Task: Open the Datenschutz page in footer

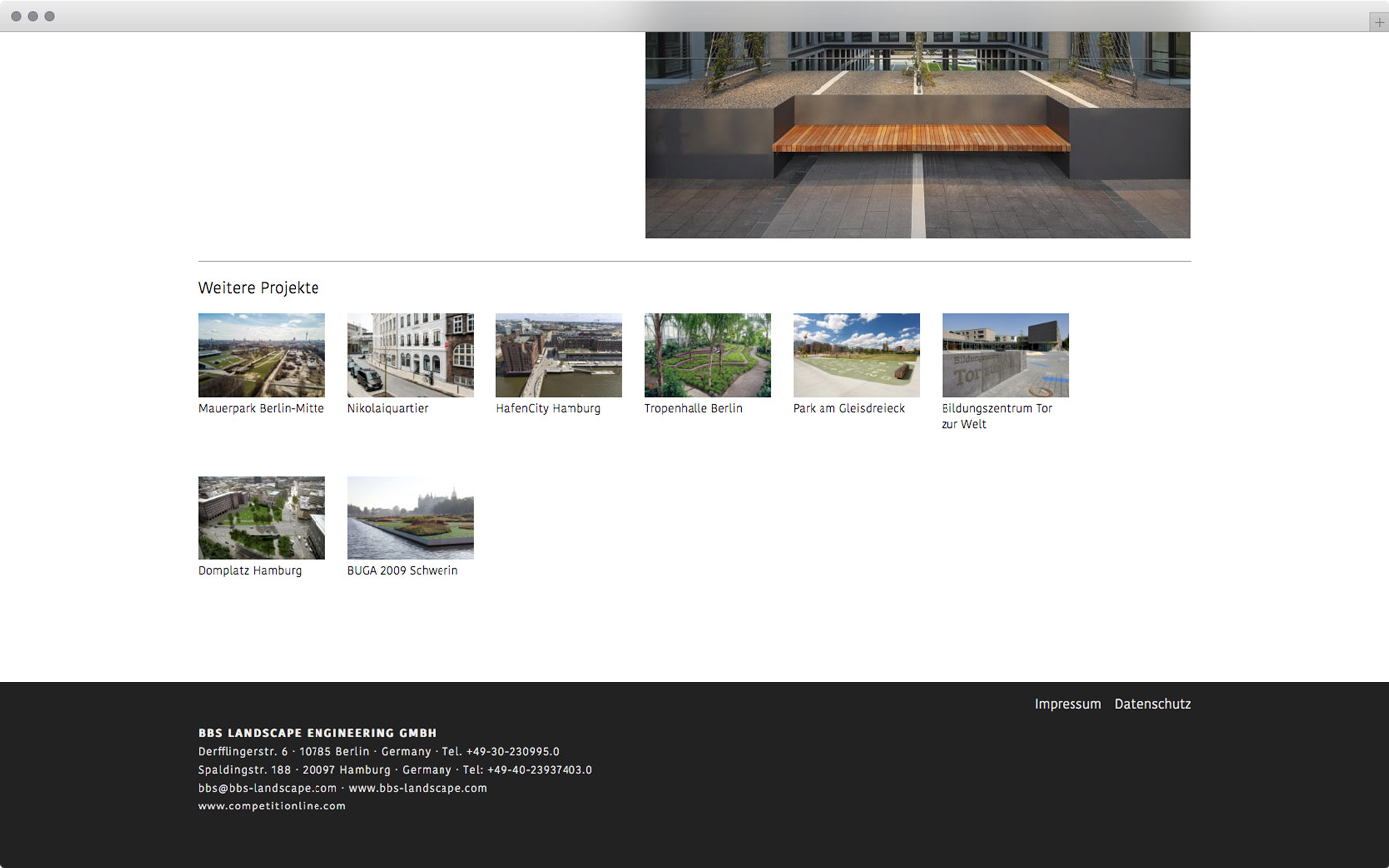Action: coord(1153,704)
